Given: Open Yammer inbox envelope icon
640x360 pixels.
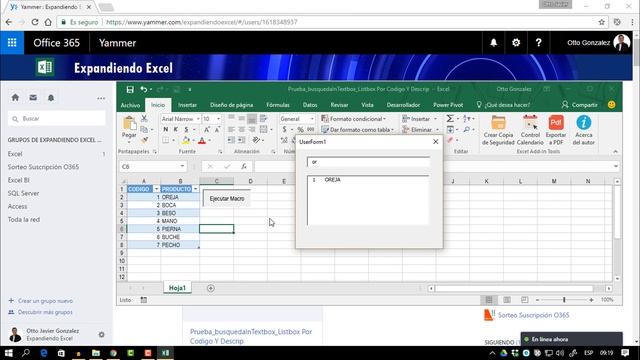Looking at the screenshot, I should 33,98.
